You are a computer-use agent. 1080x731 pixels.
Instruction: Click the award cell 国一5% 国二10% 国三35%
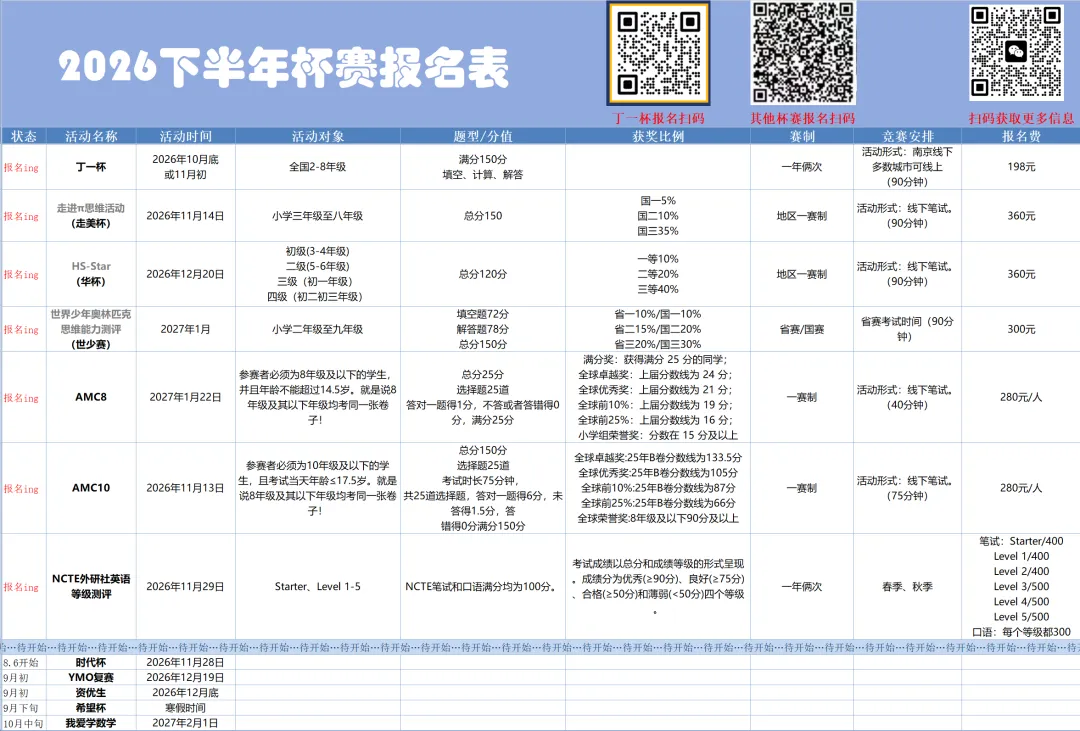(x=658, y=216)
